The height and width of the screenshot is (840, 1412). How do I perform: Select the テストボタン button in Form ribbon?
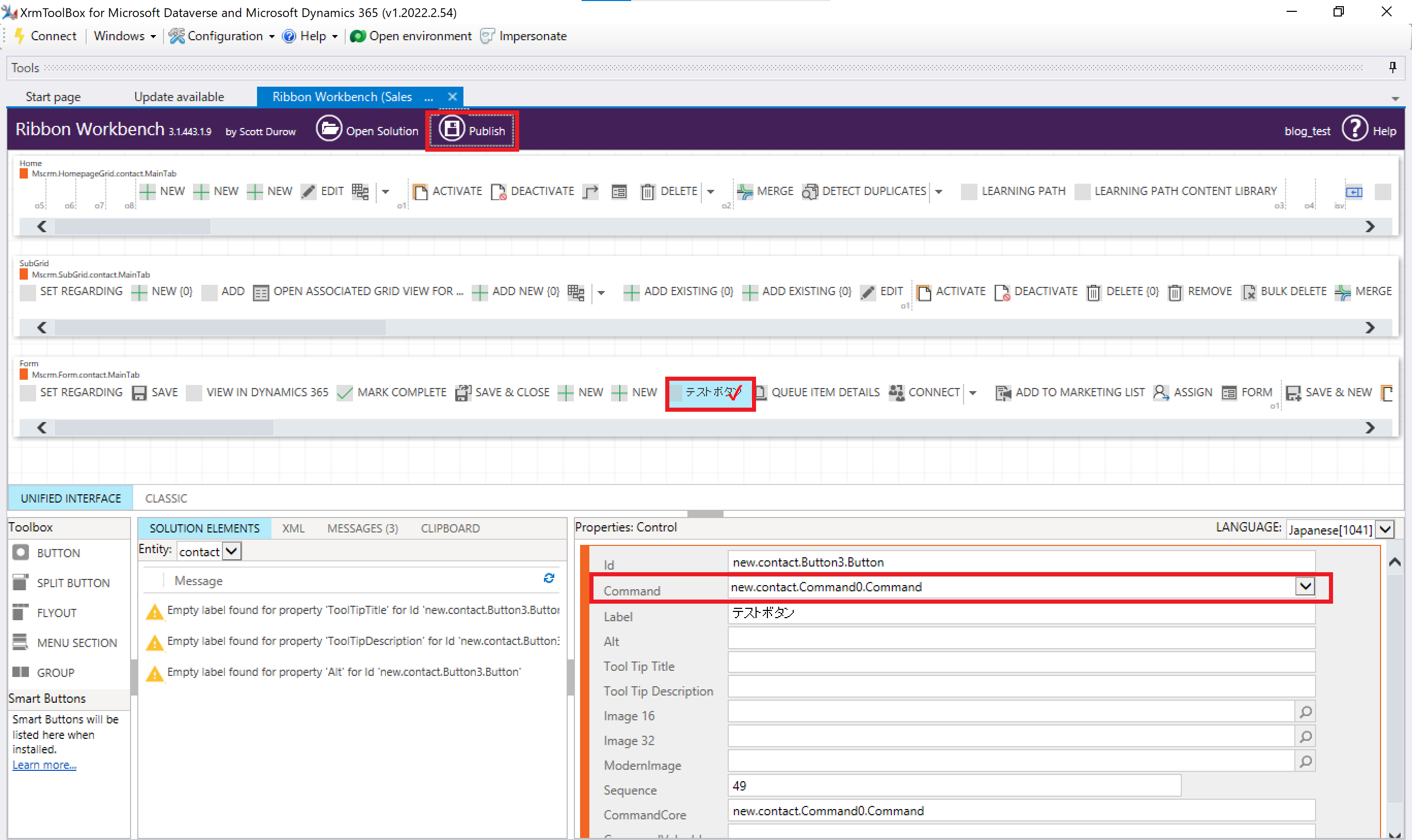(x=710, y=393)
